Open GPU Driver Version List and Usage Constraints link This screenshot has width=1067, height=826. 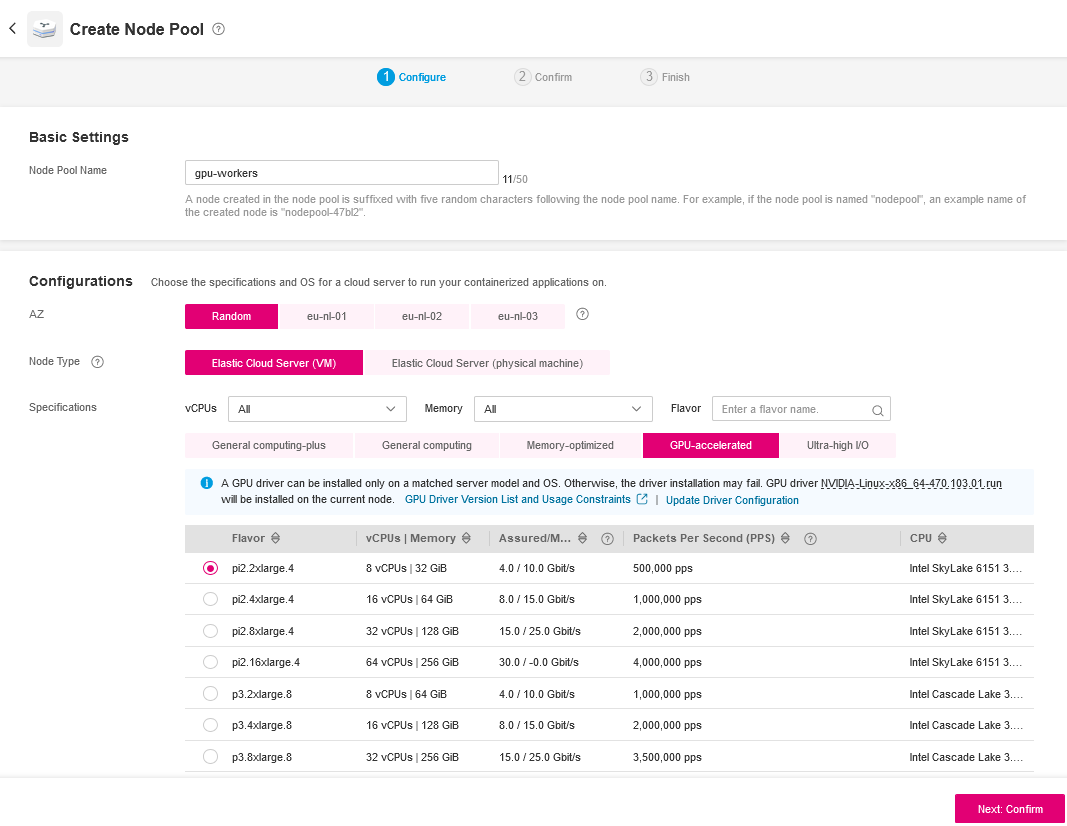click(x=517, y=499)
